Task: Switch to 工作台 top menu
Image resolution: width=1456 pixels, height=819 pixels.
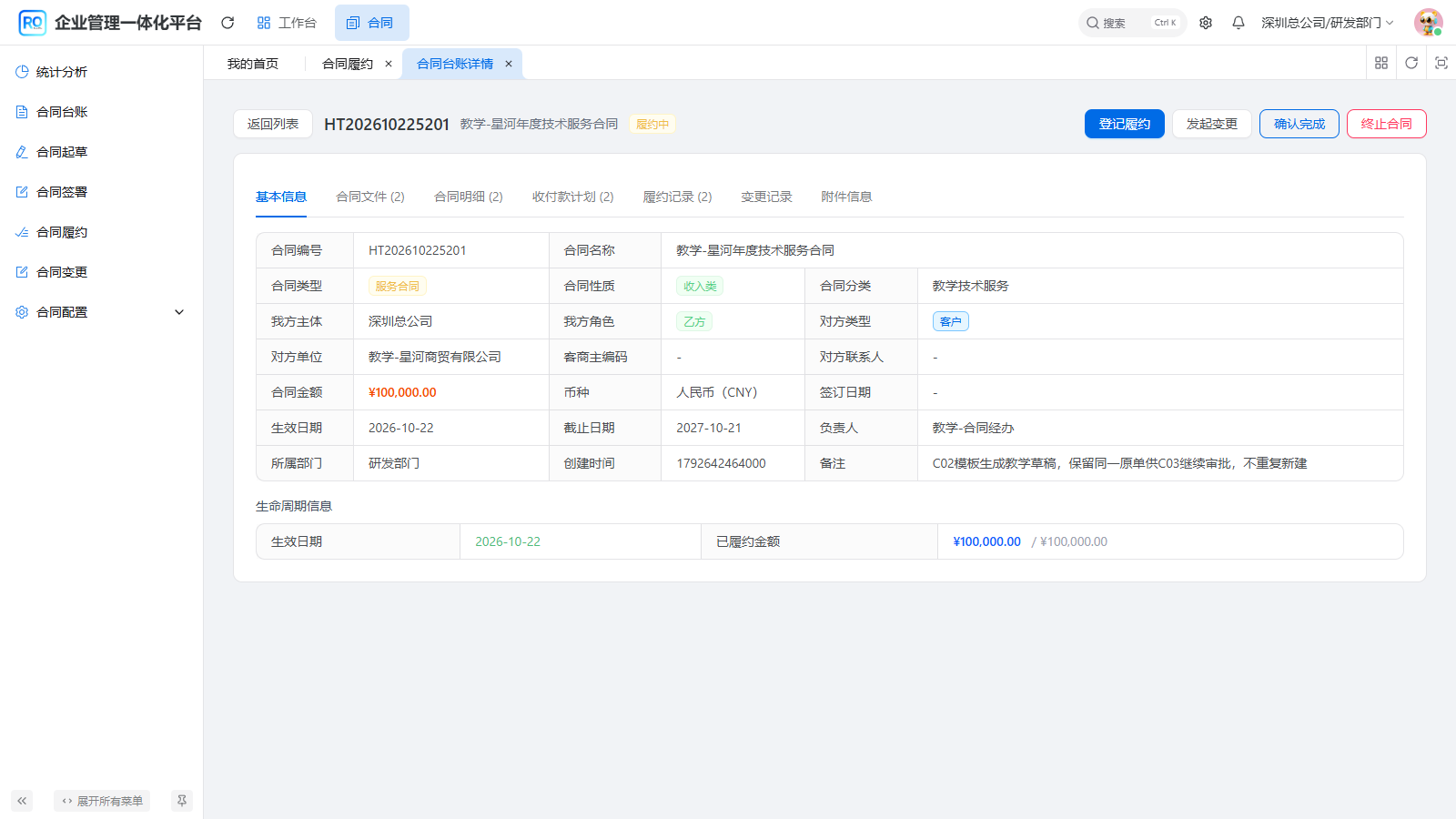Action: click(287, 23)
